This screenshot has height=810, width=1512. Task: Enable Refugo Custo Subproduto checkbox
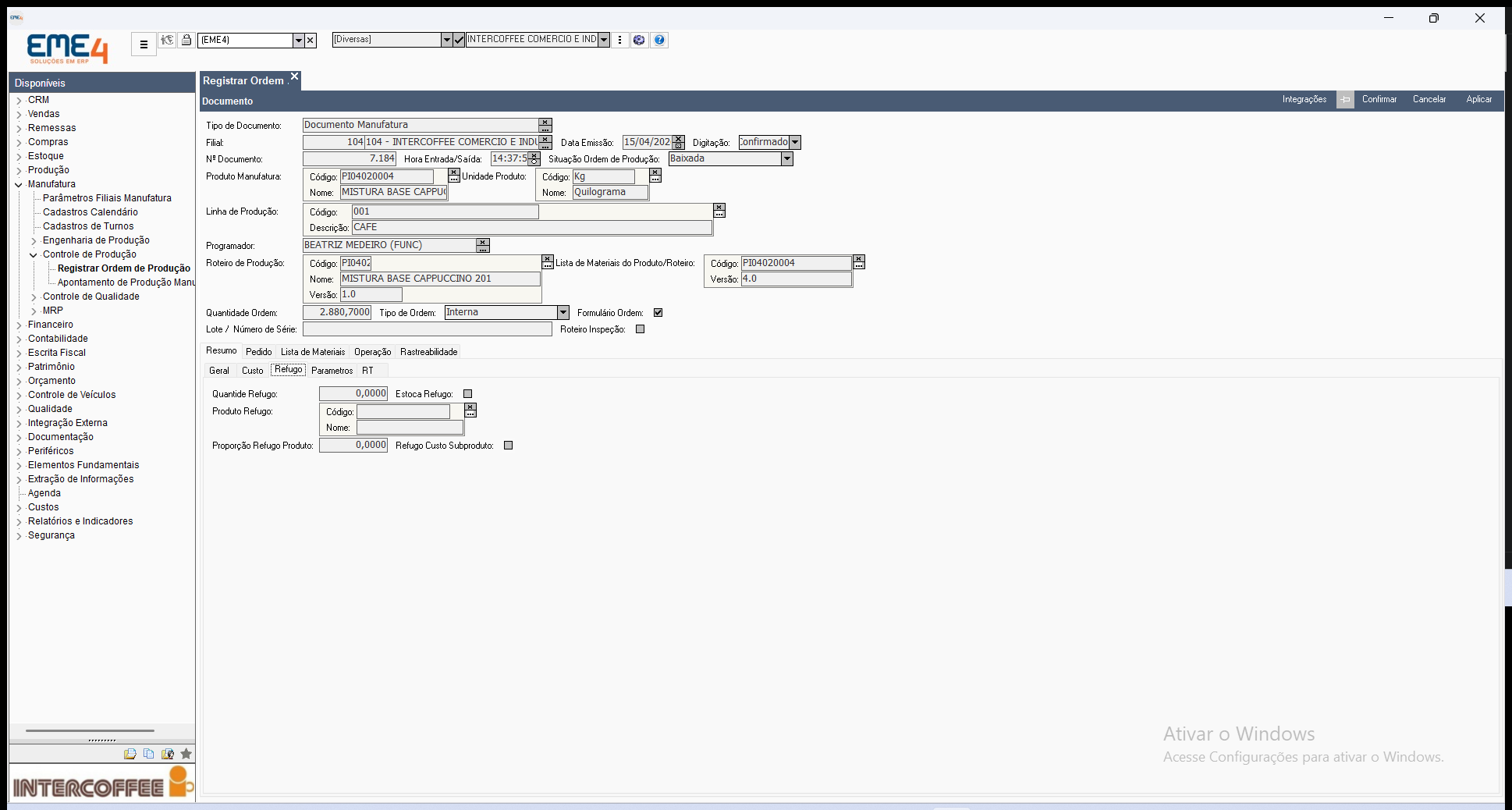coord(509,446)
